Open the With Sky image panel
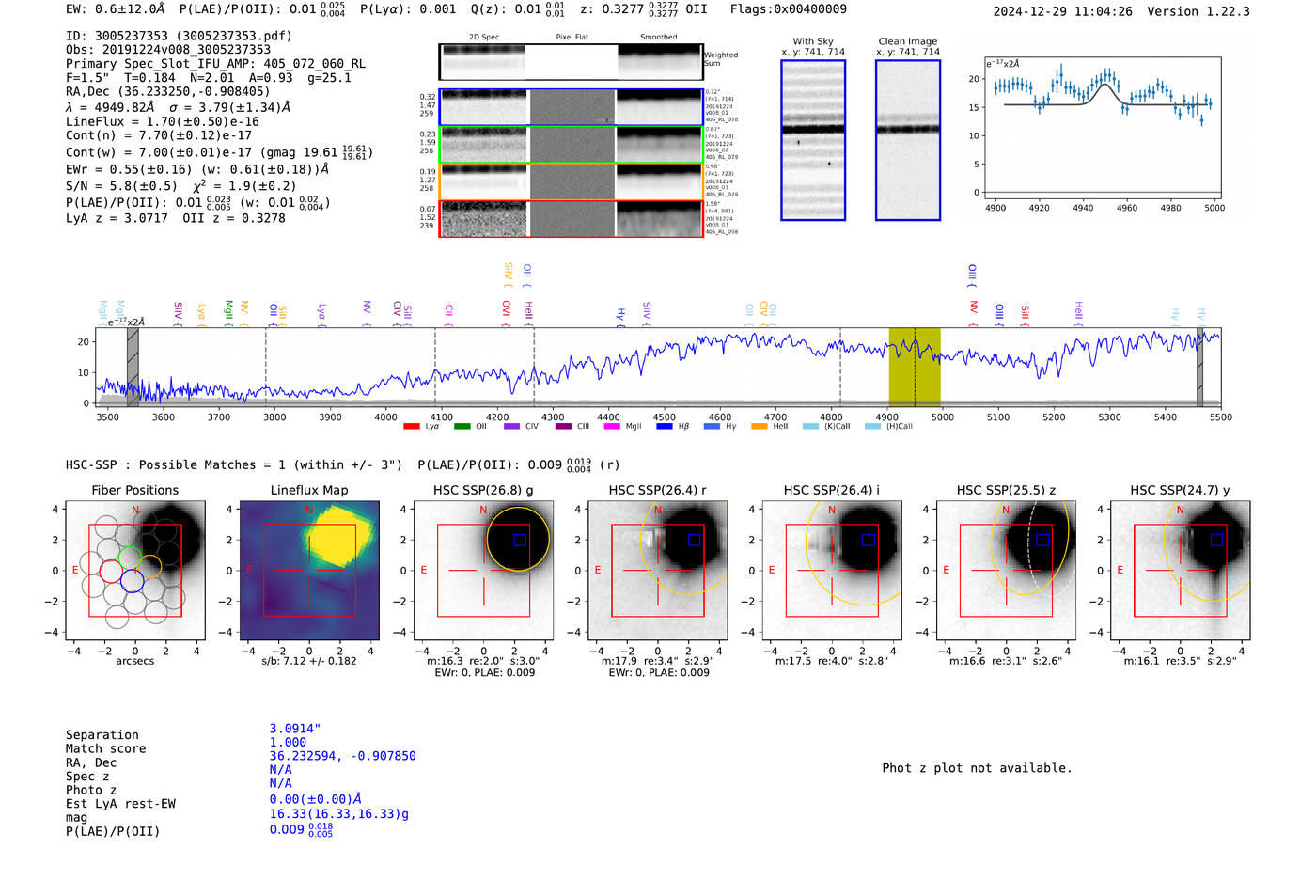This screenshot has width=1316, height=896. (x=813, y=140)
